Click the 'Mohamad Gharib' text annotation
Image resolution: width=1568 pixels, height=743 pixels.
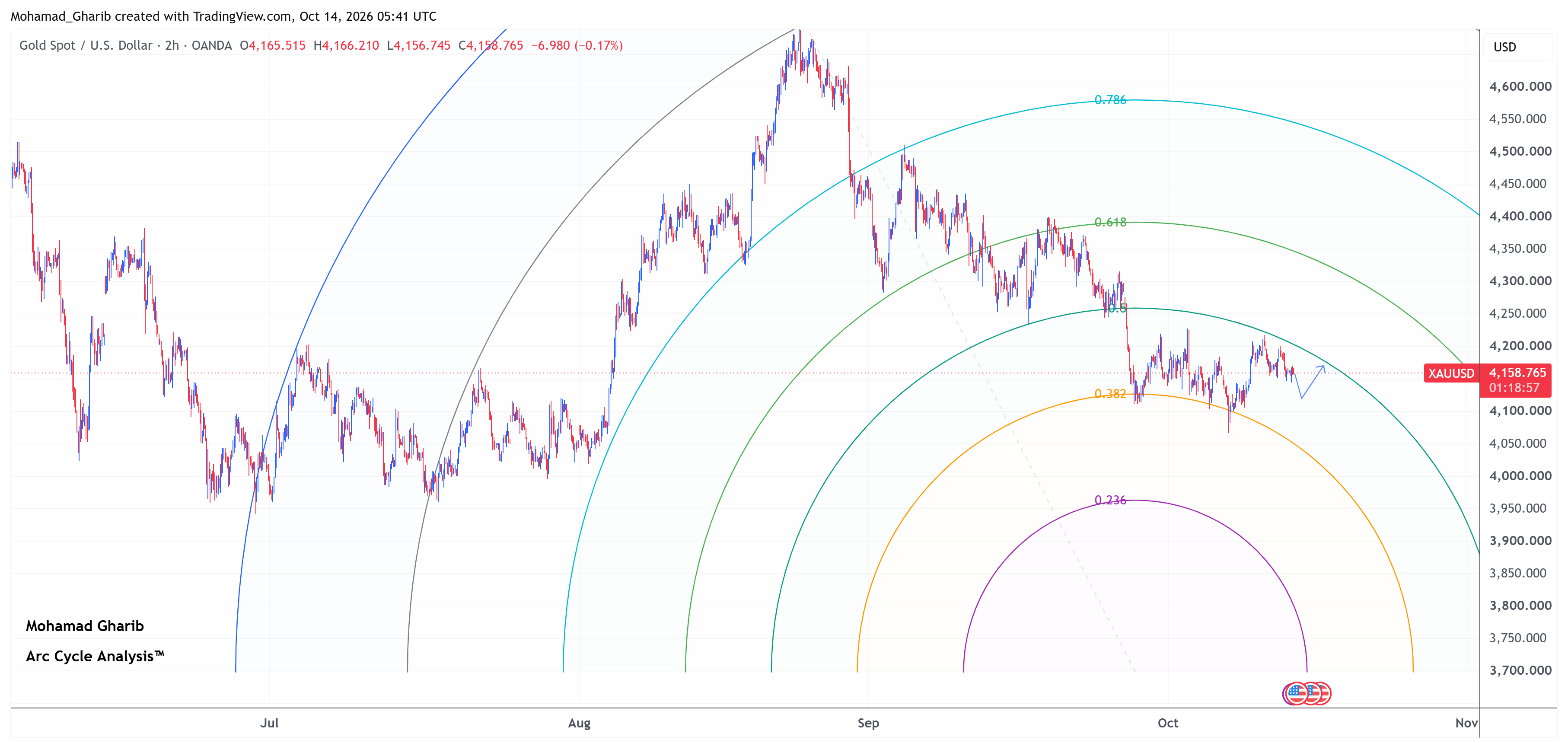click(x=85, y=626)
